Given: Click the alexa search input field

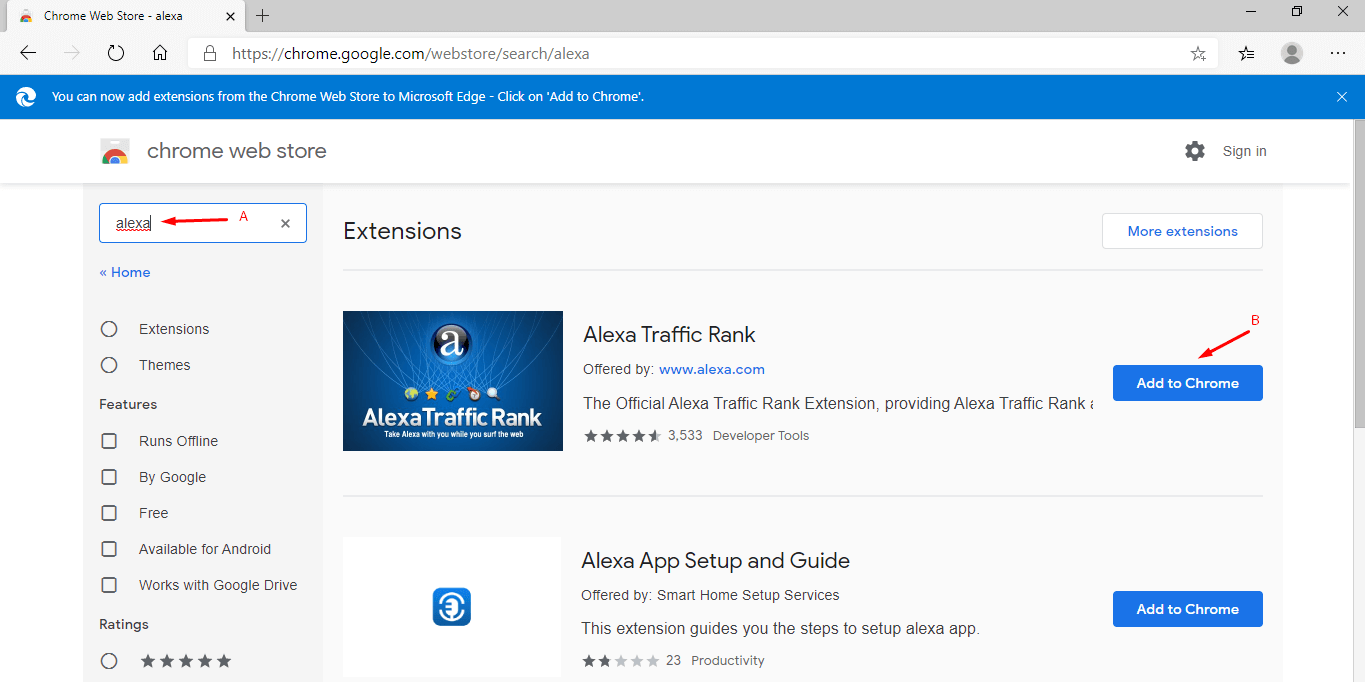Looking at the screenshot, I should (203, 223).
